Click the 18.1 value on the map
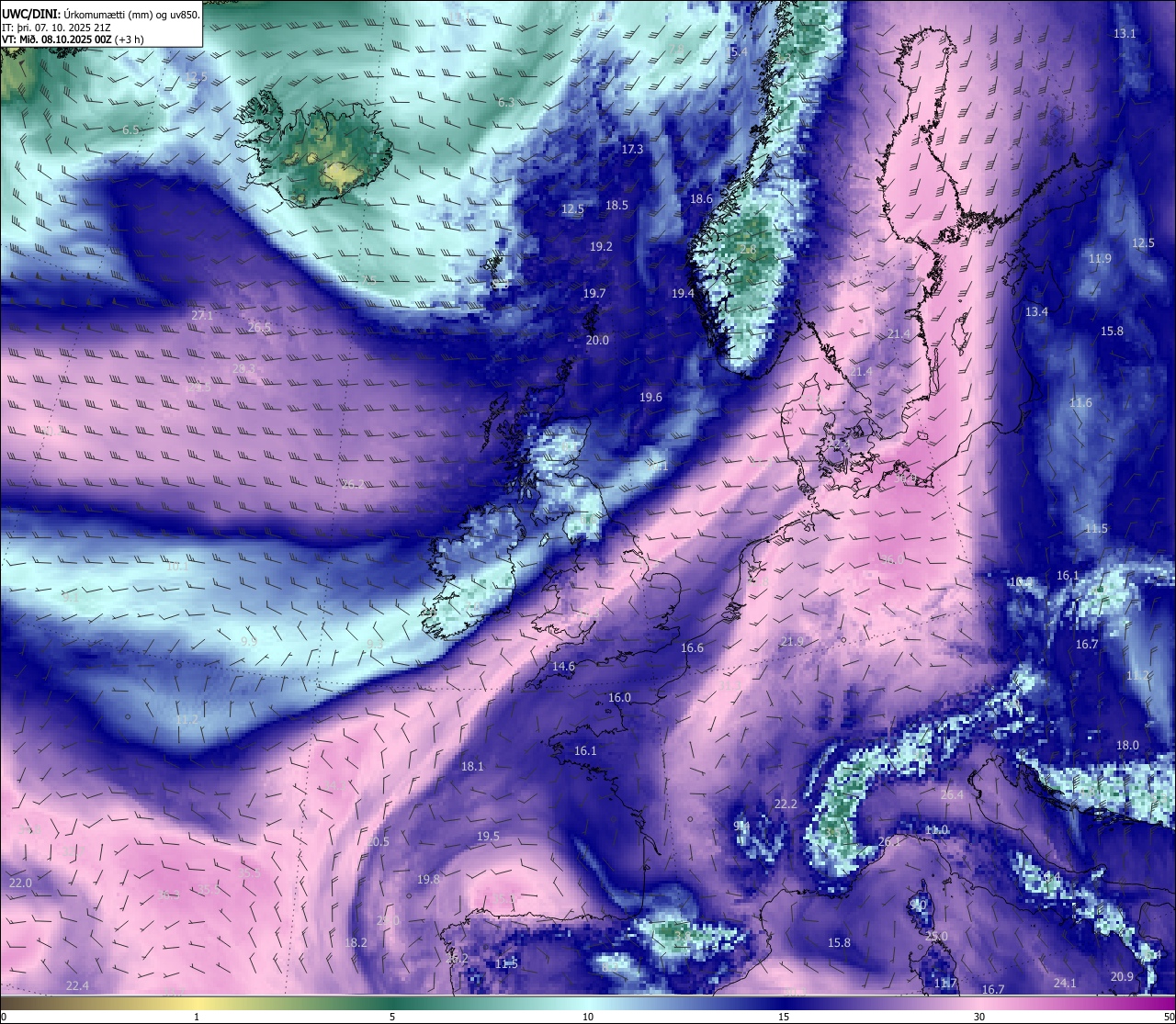Viewport: 1176px width, 1024px height. point(472,765)
